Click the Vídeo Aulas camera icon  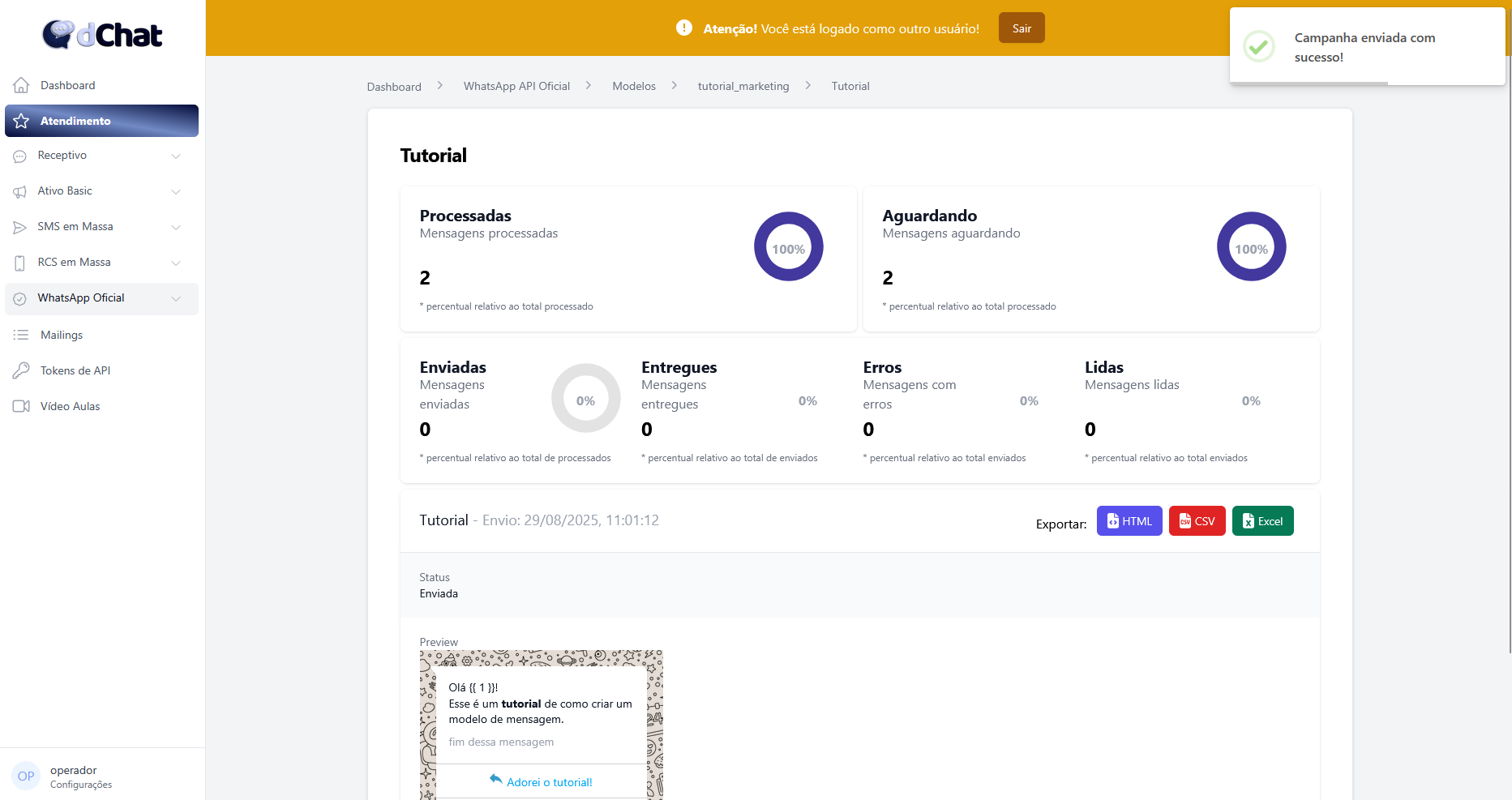(x=21, y=406)
